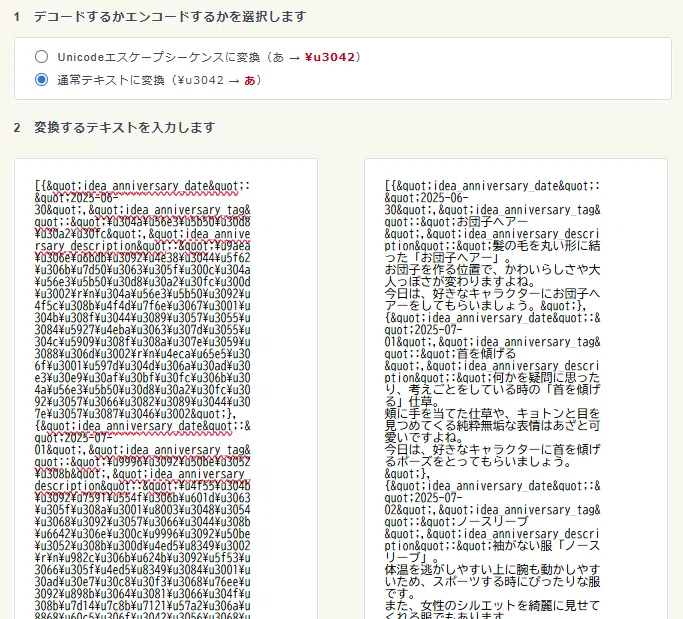
Task: Click the label '通常テキストに変換'
Action: point(111,80)
